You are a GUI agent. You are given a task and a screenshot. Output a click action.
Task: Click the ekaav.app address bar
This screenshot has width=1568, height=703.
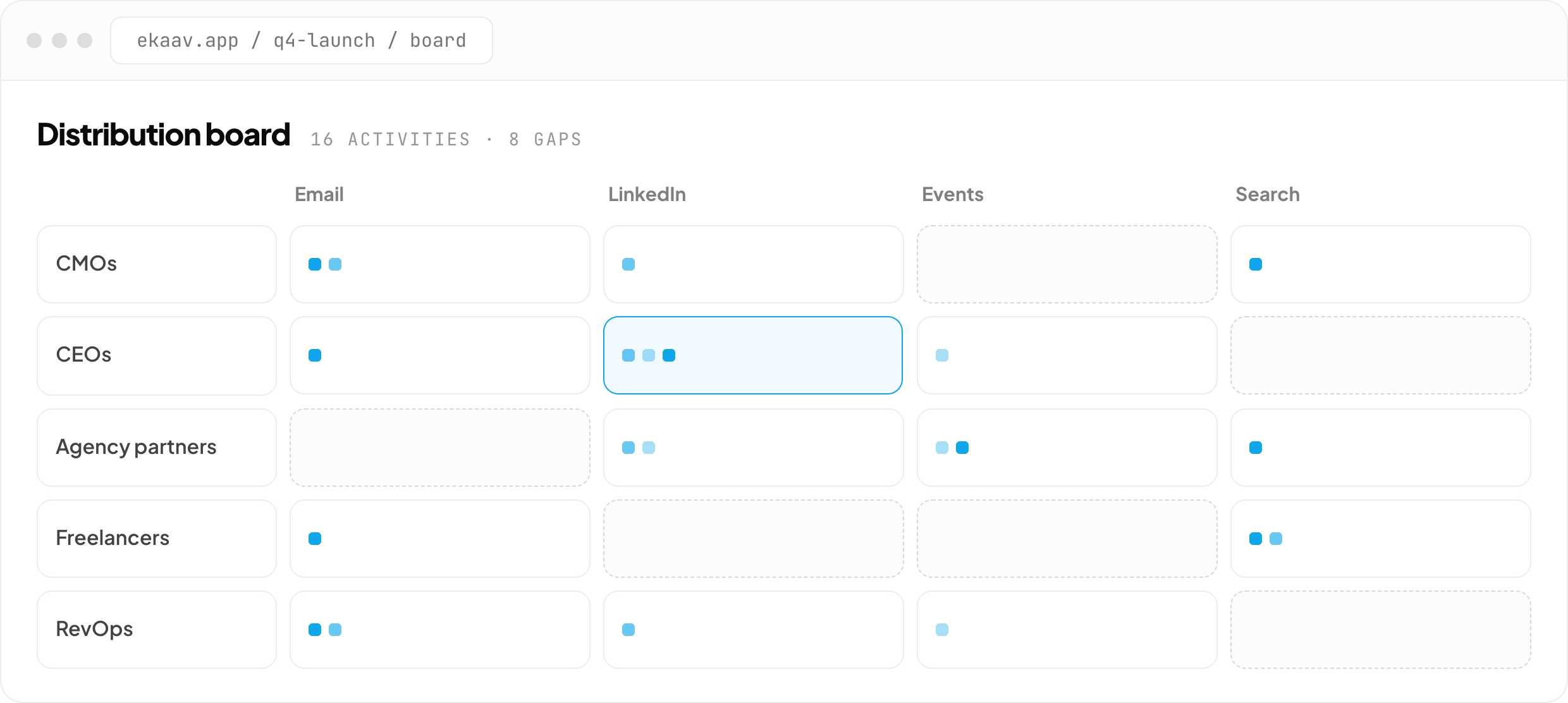(x=302, y=40)
